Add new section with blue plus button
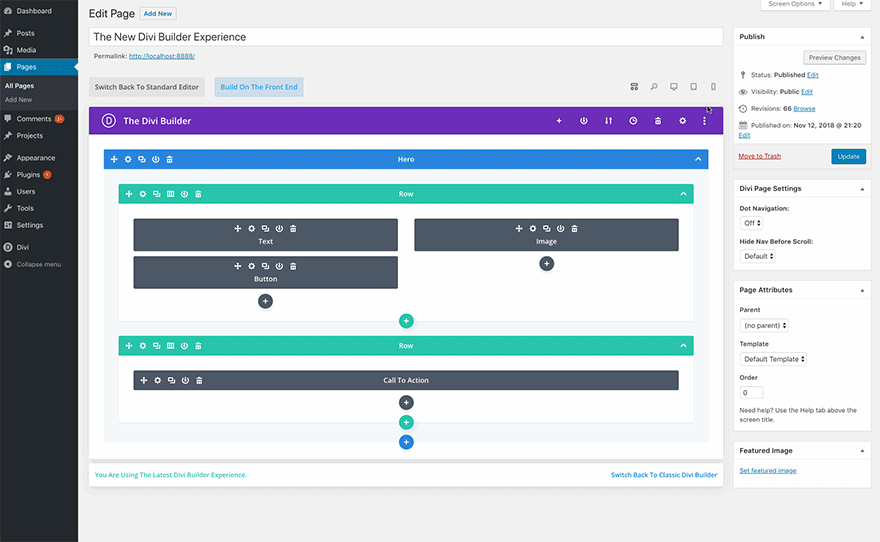The height and width of the screenshot is (542, 880). coord(406,442)
